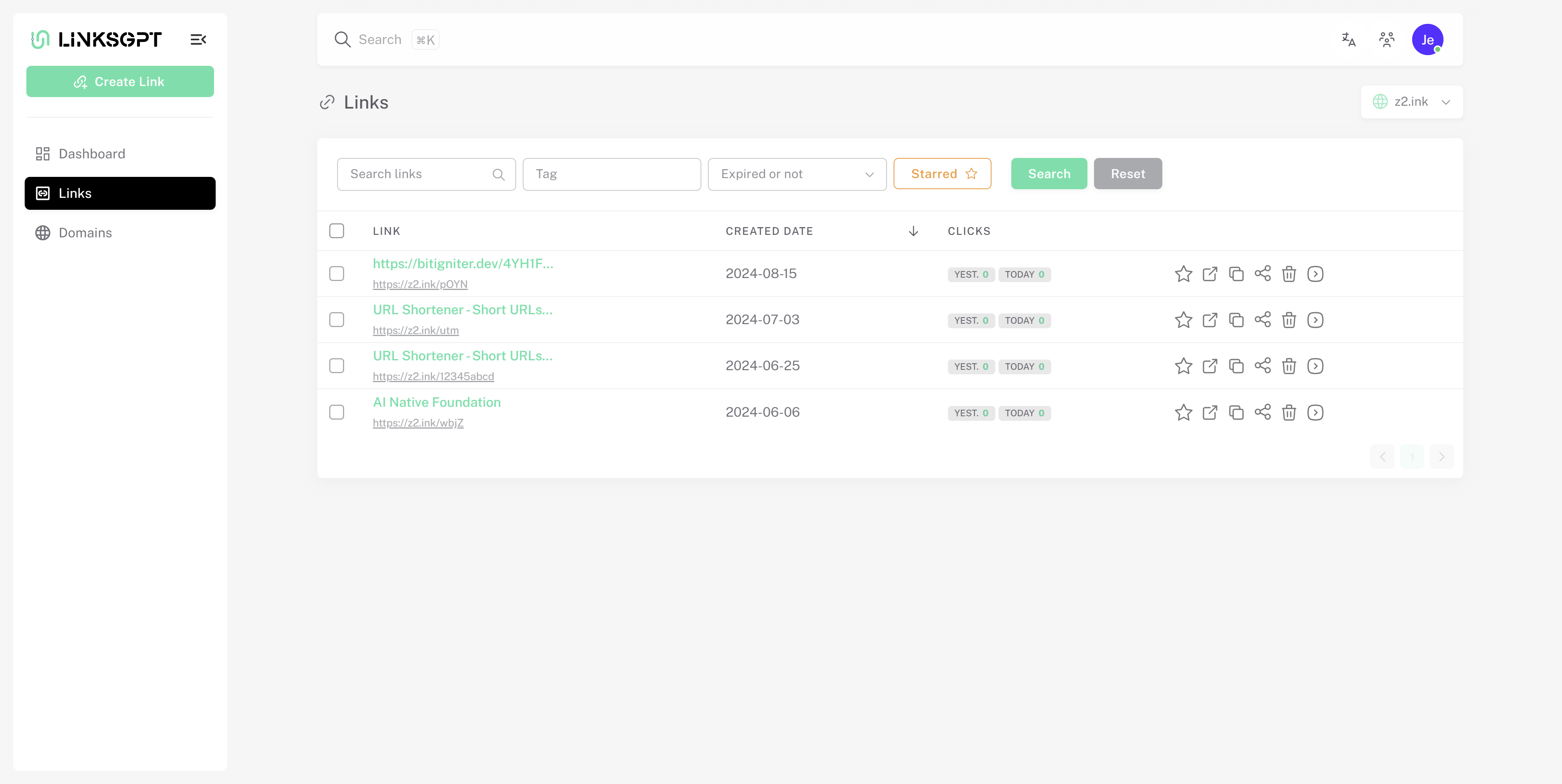Delete the AI Native Foundation link
This screenshot has height=784, width=1562.
pos(1289,413)
